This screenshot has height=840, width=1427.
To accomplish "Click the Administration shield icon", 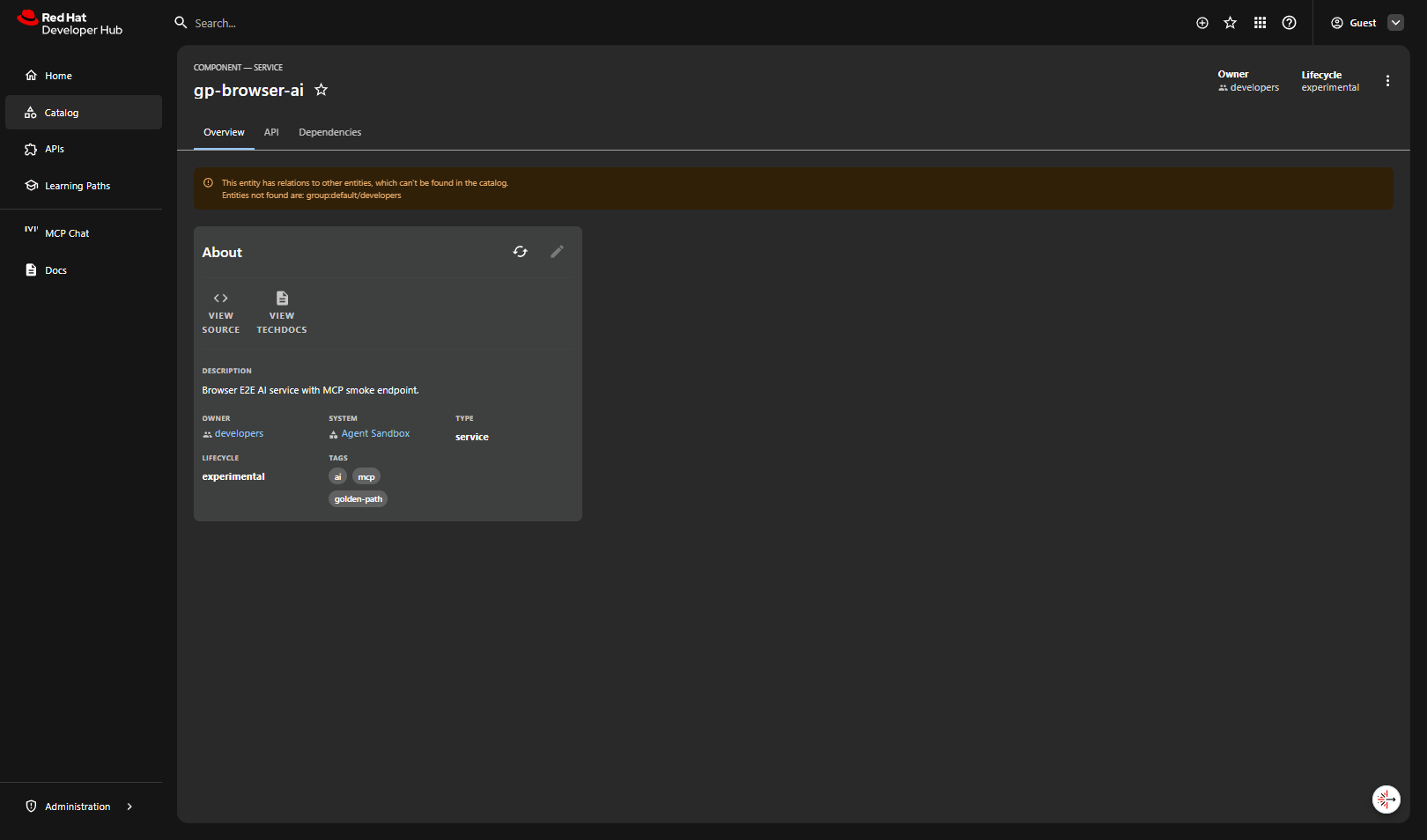I will (31, 807).
